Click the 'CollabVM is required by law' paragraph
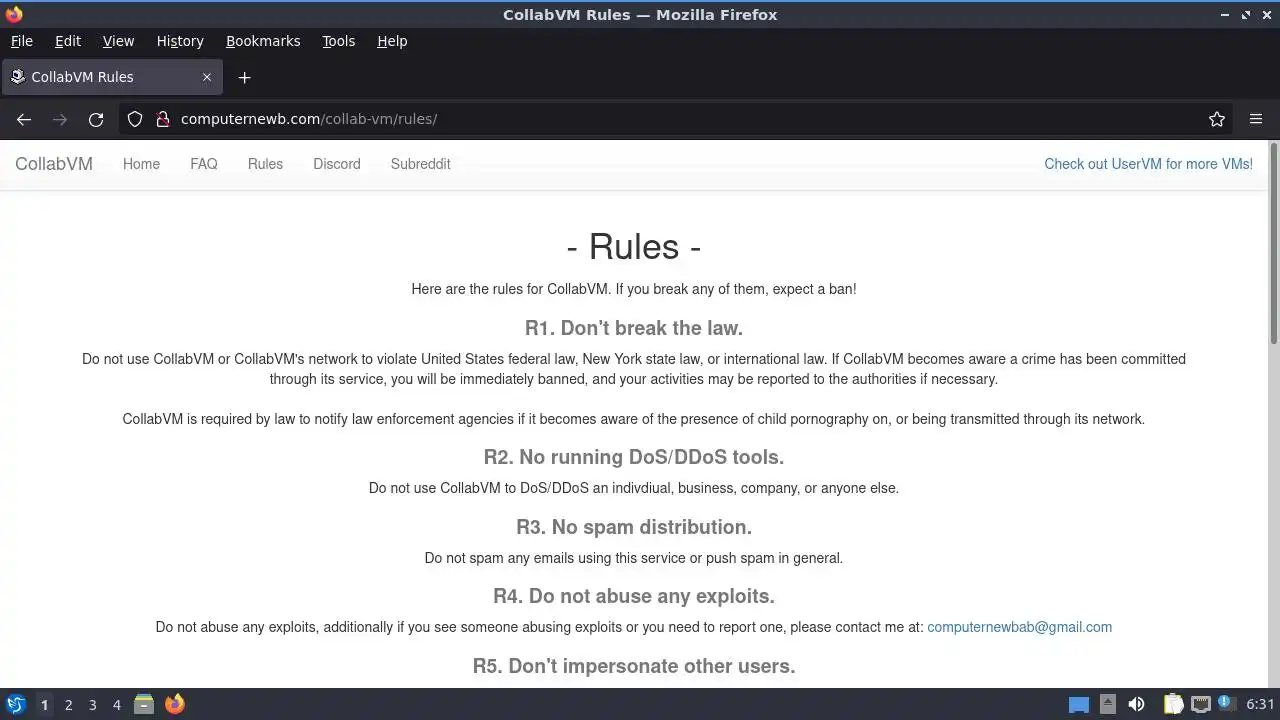 coord(634,419)
